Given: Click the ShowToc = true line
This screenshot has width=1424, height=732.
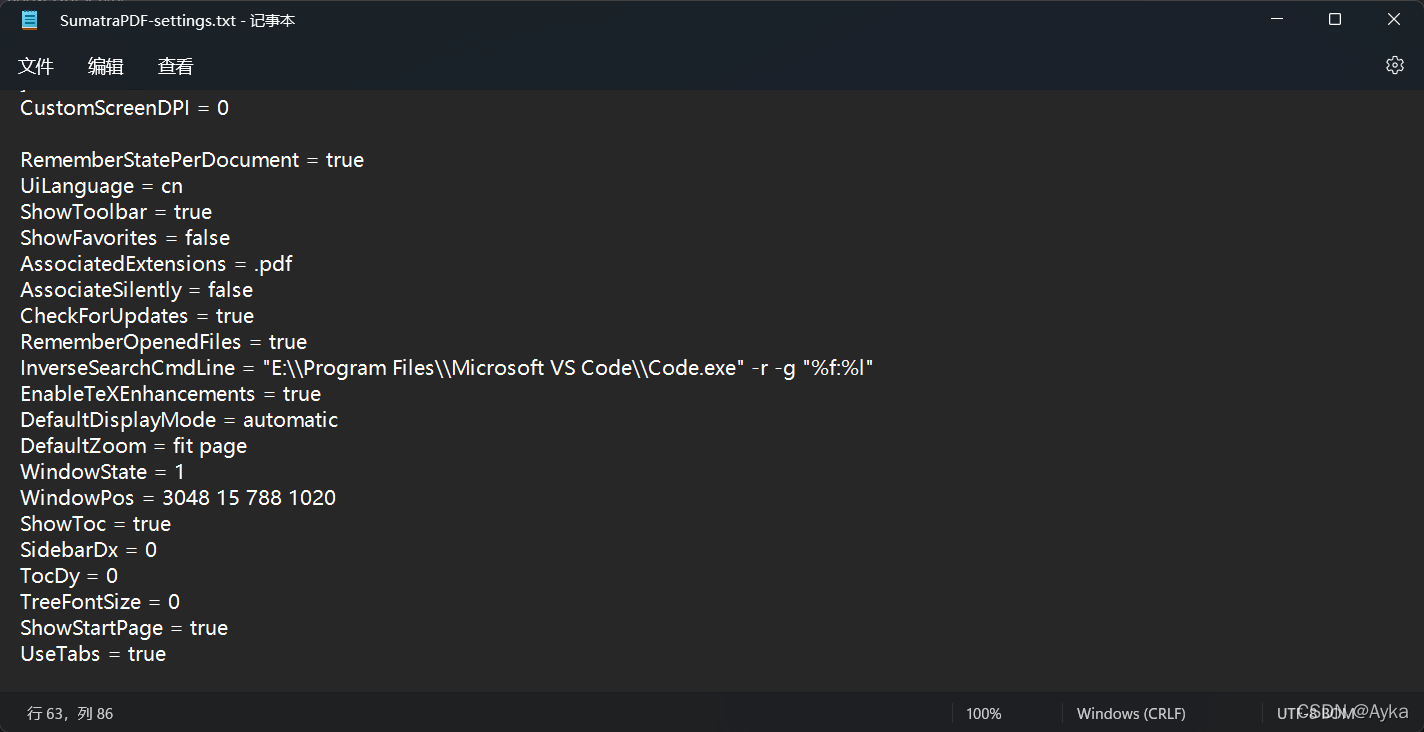Looking at the screenshot, I should tap(96, 524).
